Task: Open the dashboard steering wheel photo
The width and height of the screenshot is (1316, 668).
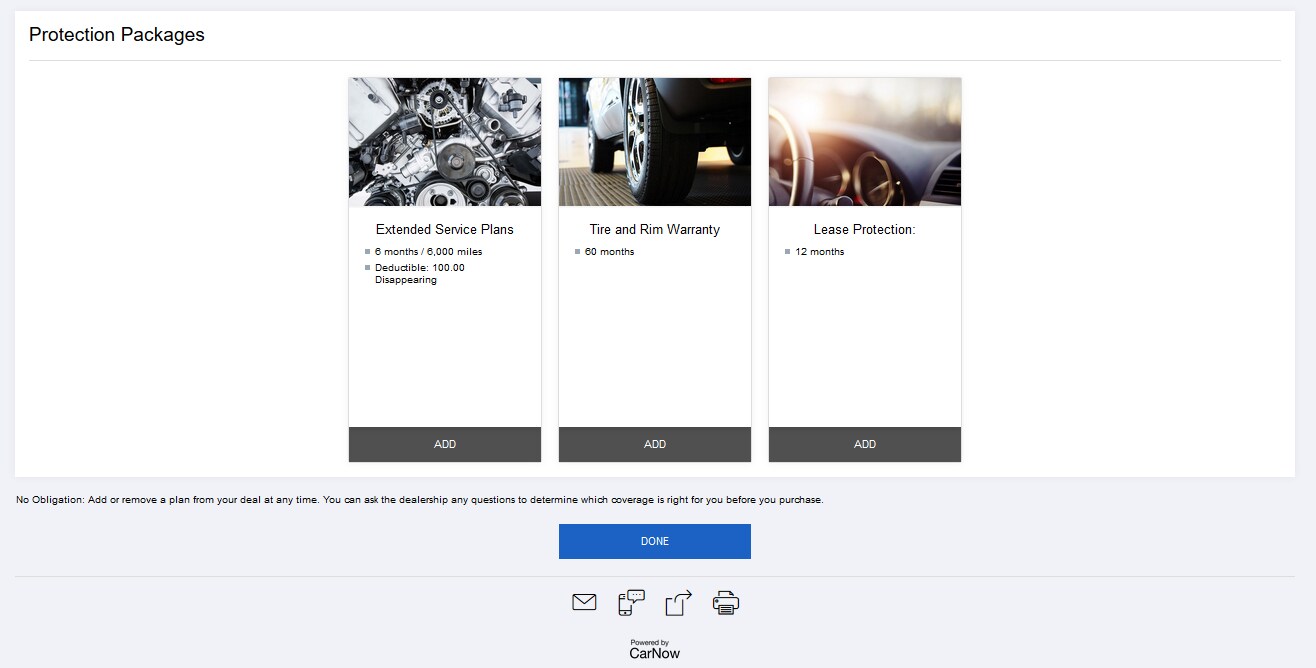Action: [865, 142]
